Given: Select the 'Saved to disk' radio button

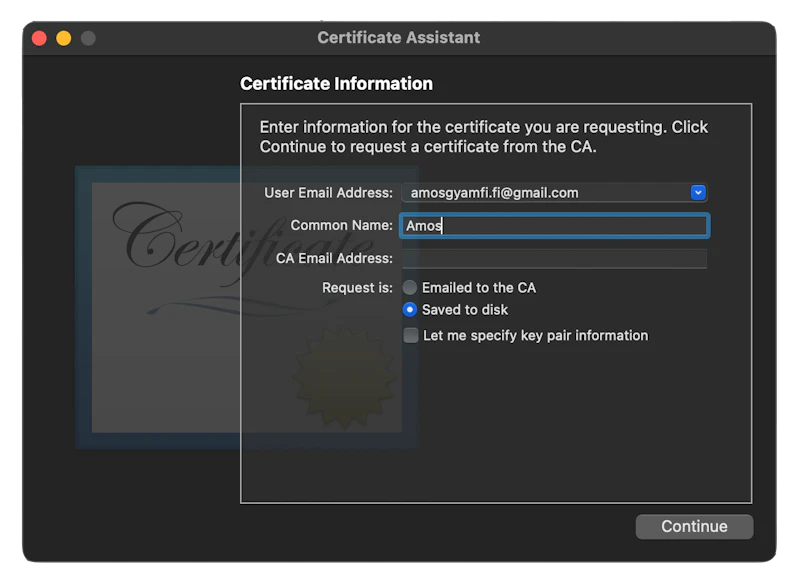Looking at the screenshot, I should point(410,310).
